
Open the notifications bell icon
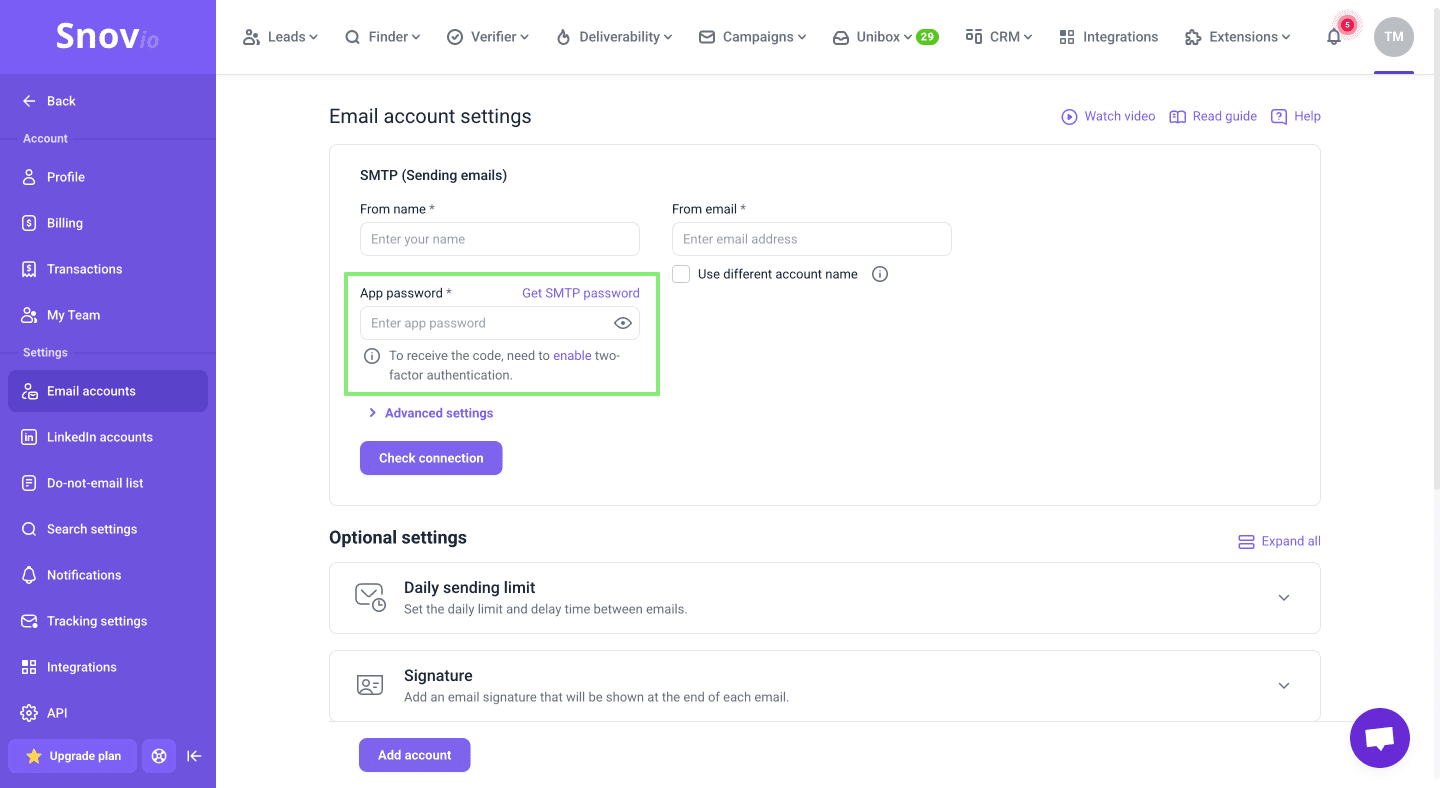tap(1334, 37)
